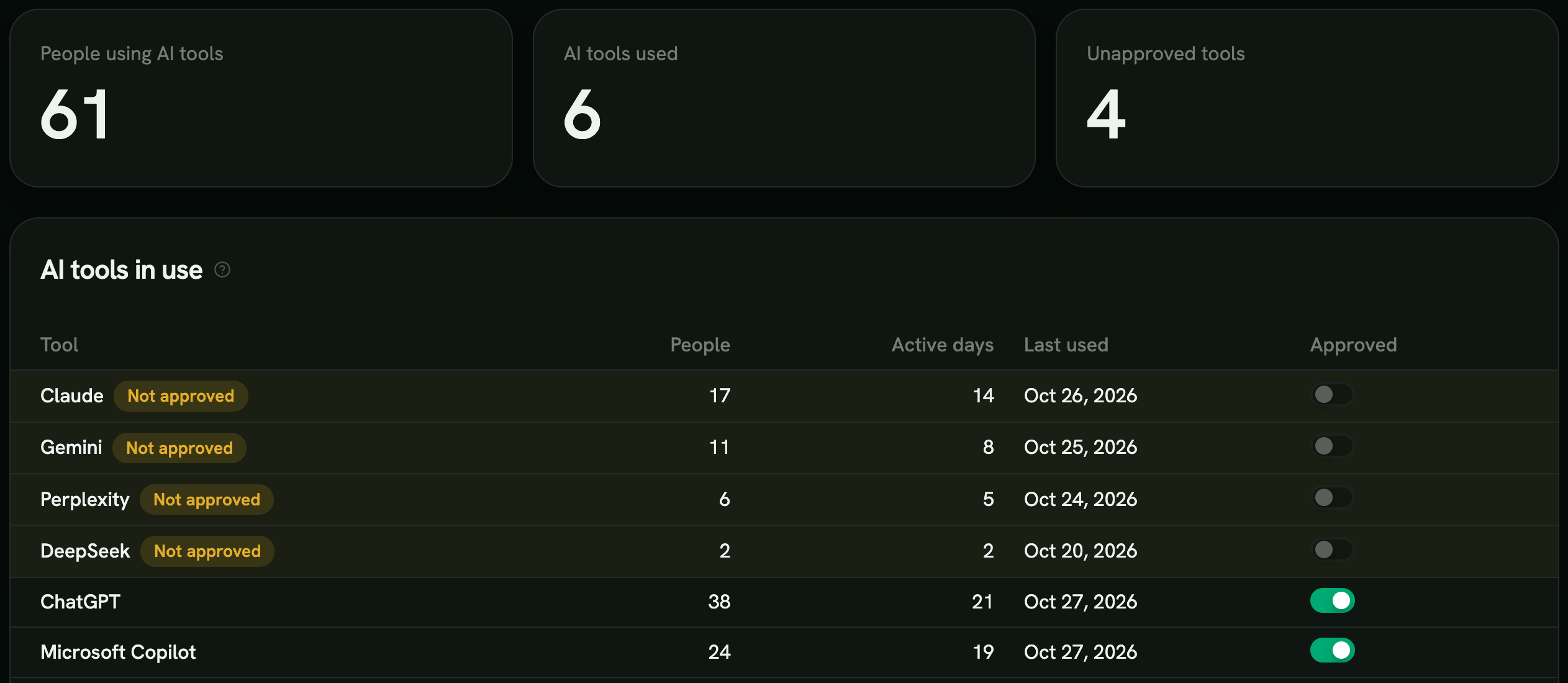Select the Microsoft Copilot tool name
1568x683 pixels.
pos(118,653)
